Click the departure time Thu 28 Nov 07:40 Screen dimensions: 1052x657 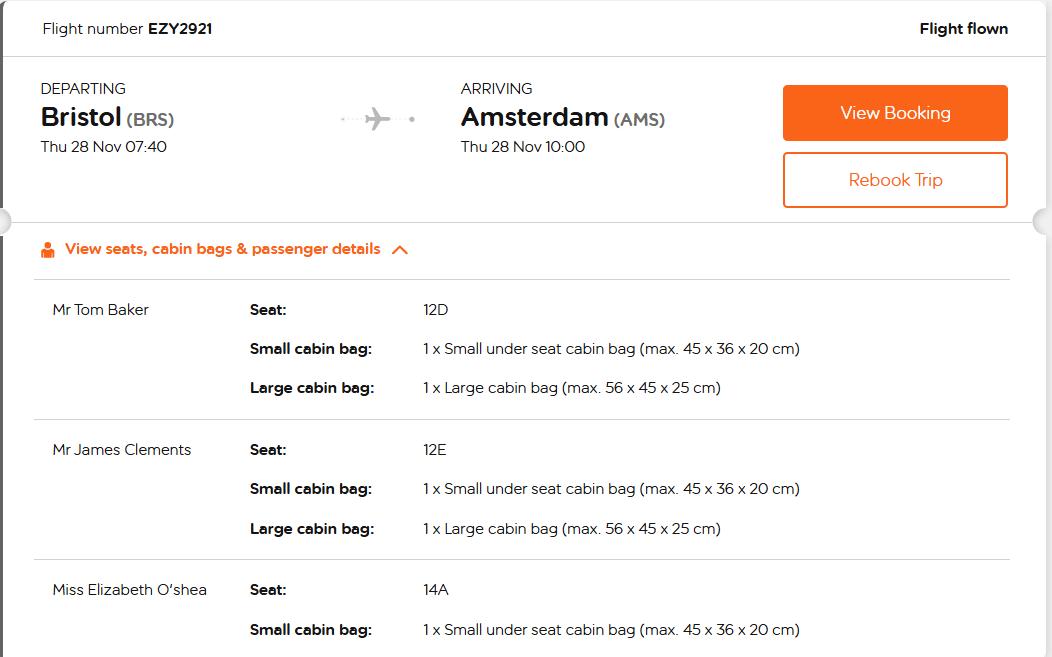(x=103, y=147)
